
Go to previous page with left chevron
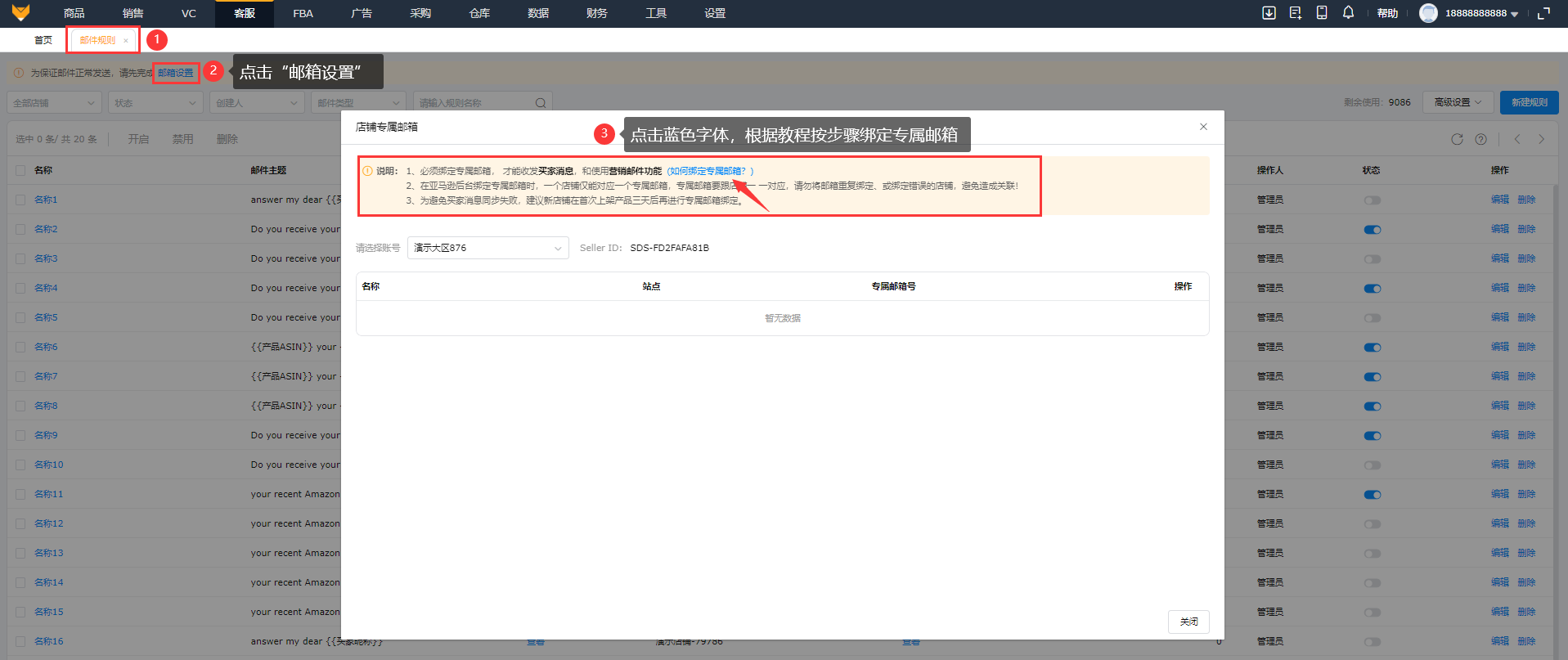pos(1517,139)
